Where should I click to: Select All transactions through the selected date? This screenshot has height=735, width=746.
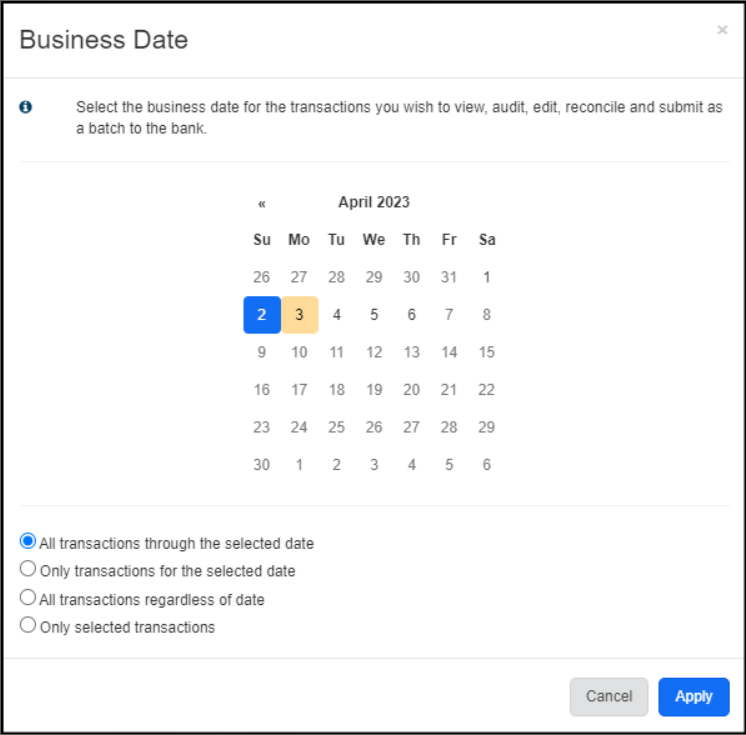coord(28,541)
